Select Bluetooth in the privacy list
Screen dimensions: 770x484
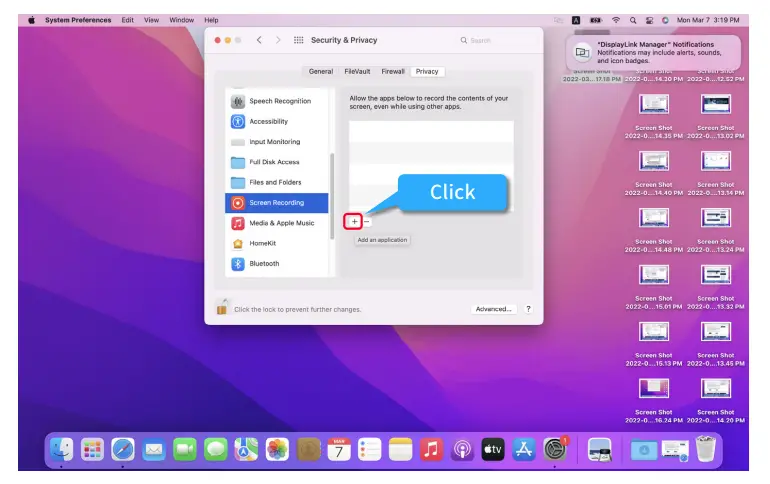click(x=277, y=264)
